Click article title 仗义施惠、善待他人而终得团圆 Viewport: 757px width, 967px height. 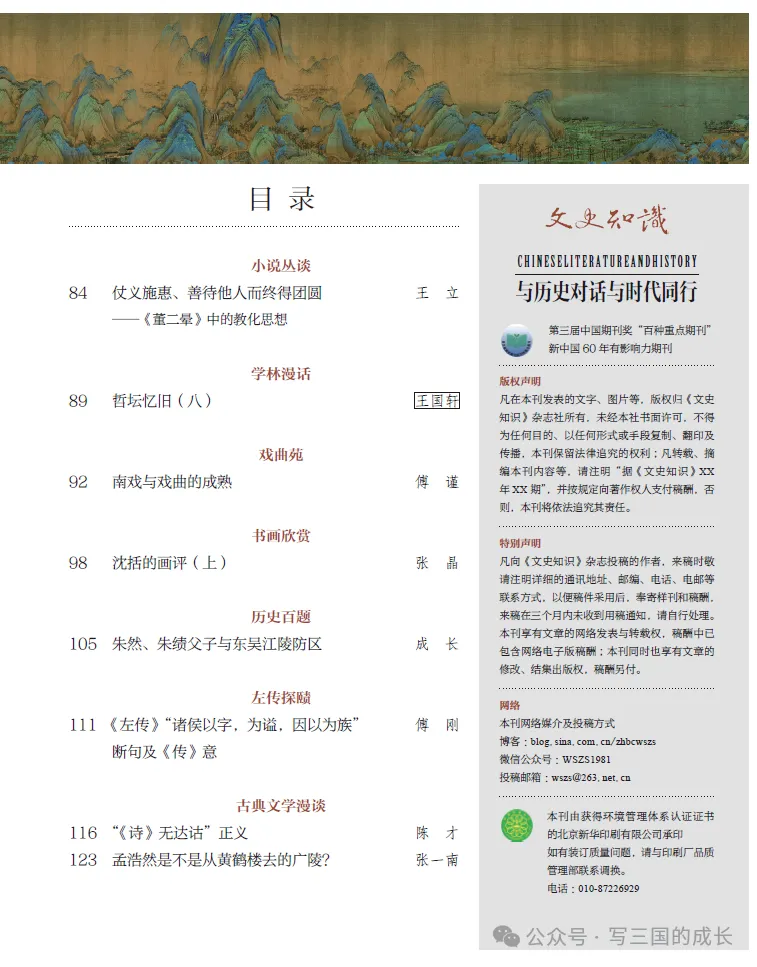pyautogui.click(x=217, y=293)
